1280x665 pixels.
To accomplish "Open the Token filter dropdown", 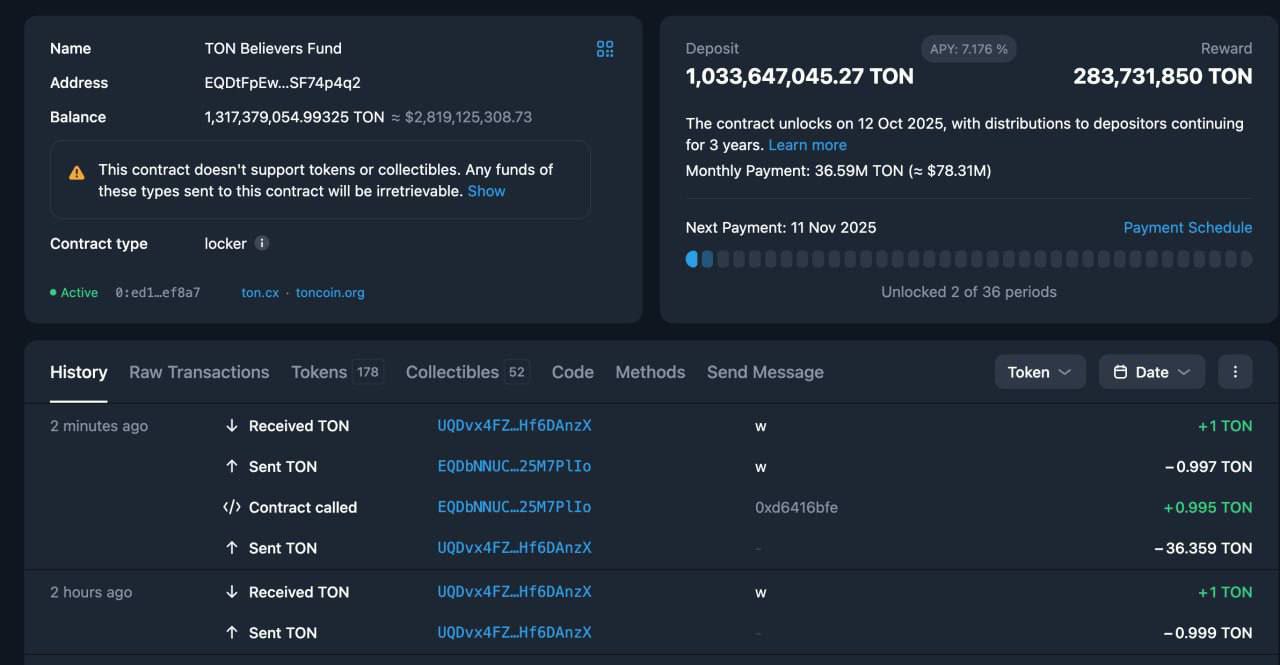I will point(1040,372).
